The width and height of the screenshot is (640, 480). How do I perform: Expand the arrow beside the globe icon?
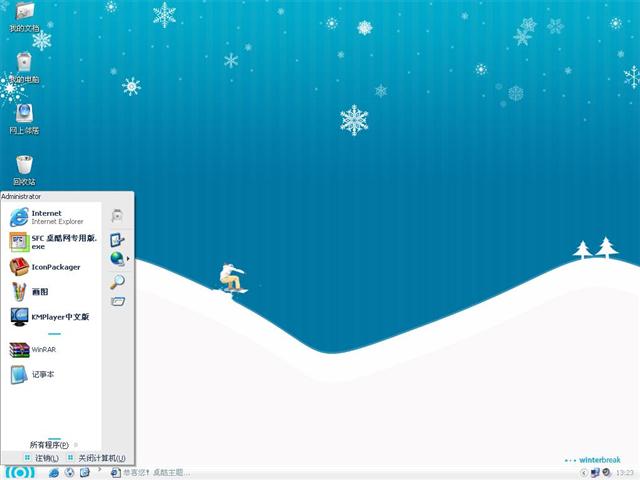click(128, 259)
